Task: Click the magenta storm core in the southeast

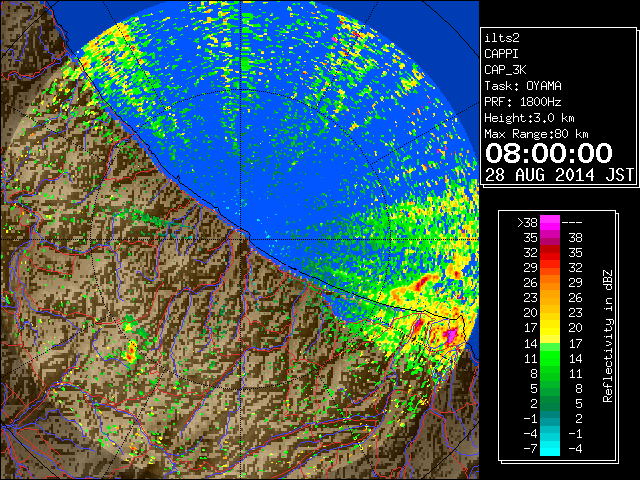Action: coord(451,336)
